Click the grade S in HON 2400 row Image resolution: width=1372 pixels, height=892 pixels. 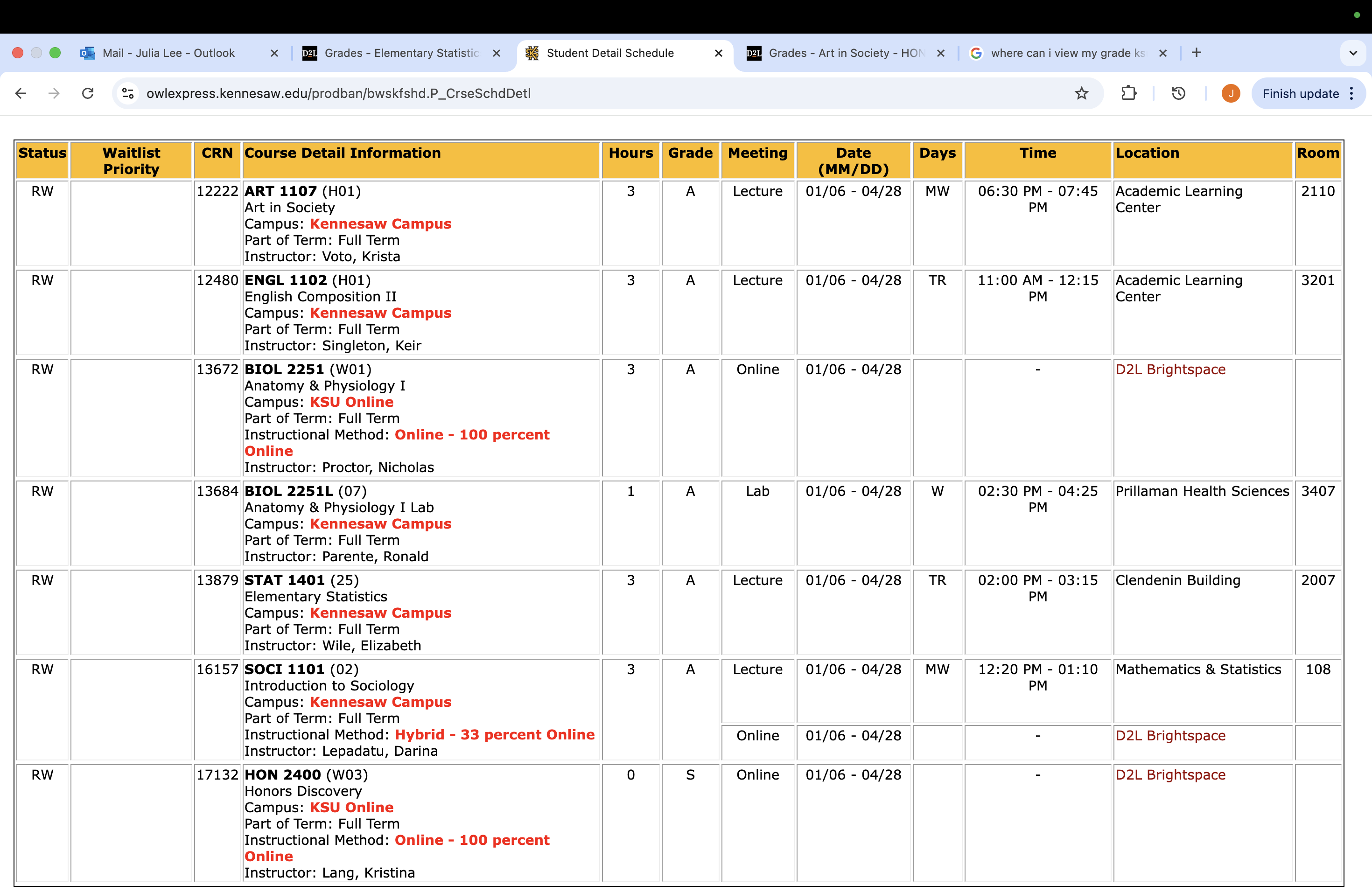click(x=690, y=774)
